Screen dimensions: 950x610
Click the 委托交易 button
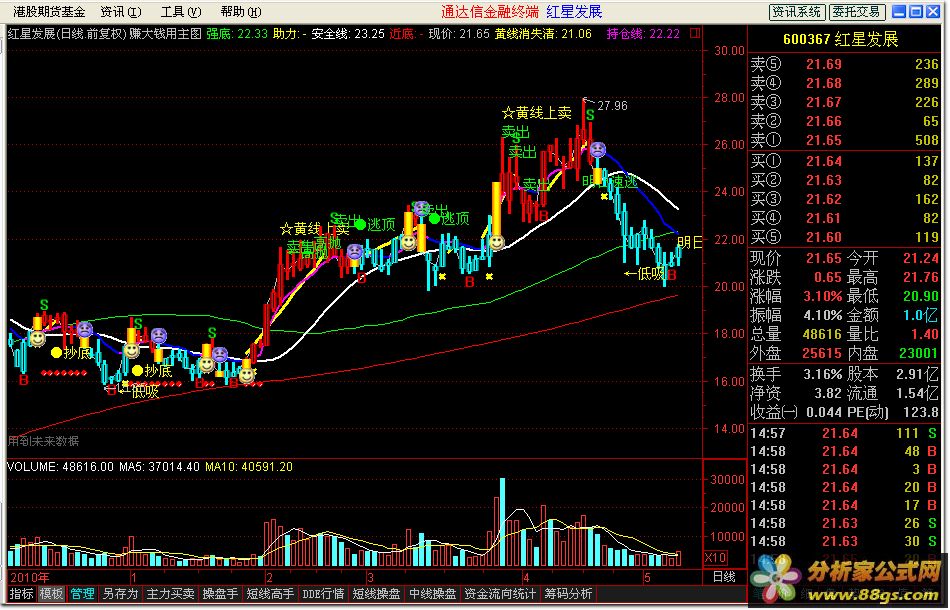click(856, 12)
